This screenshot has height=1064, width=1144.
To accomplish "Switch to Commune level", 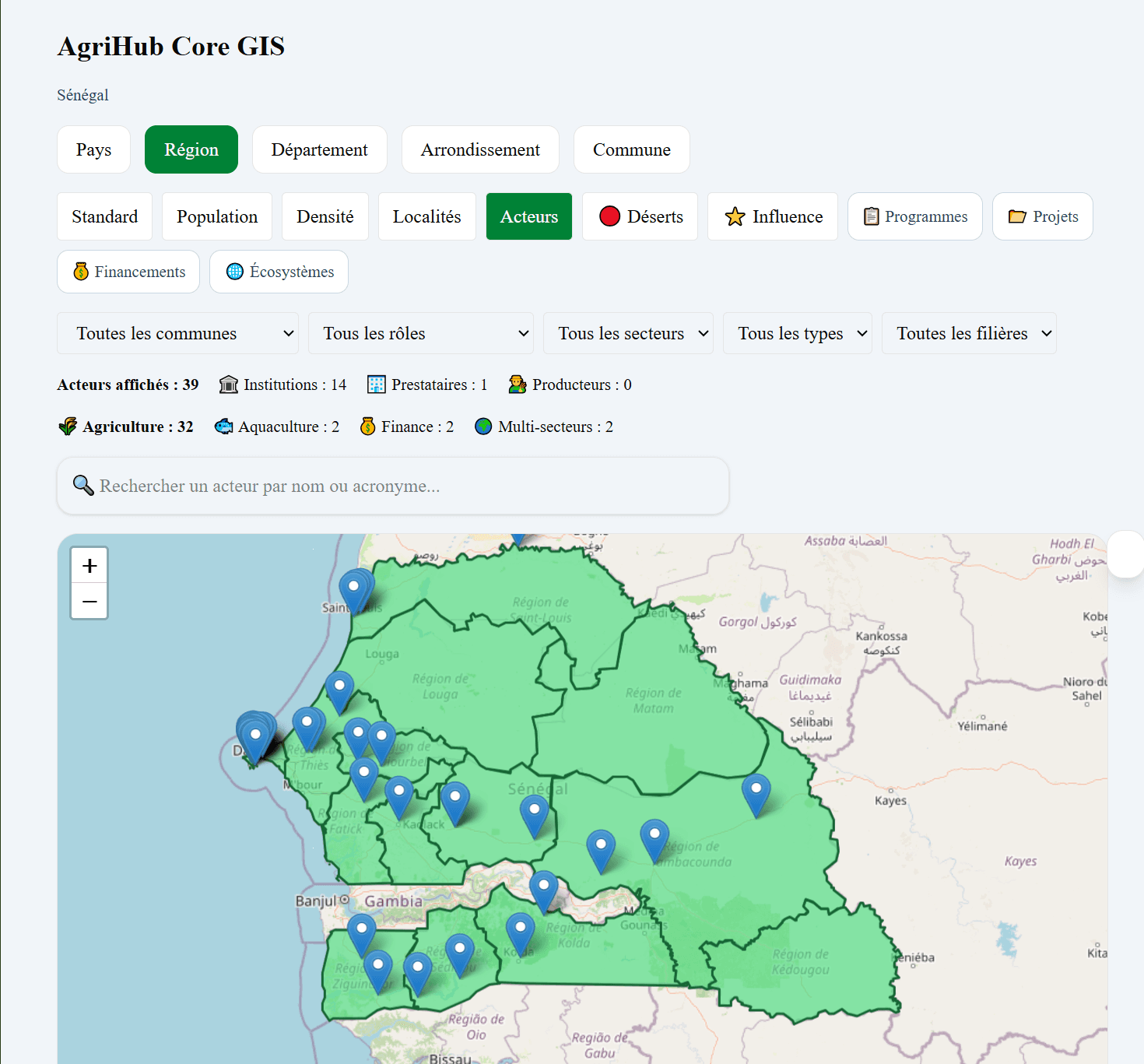I will (x=631, y=149).
